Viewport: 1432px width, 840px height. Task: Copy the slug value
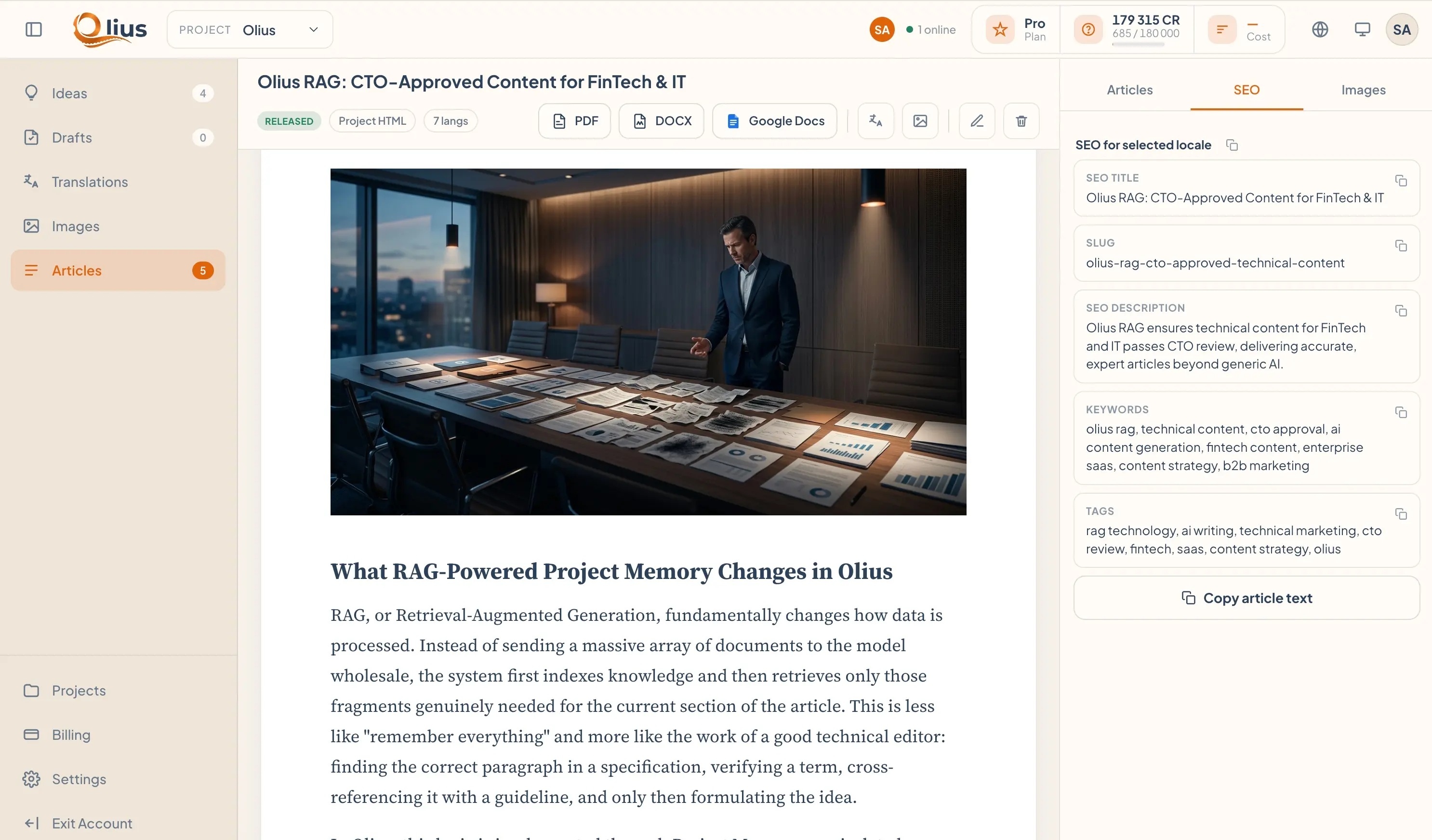coord(1401,245)
